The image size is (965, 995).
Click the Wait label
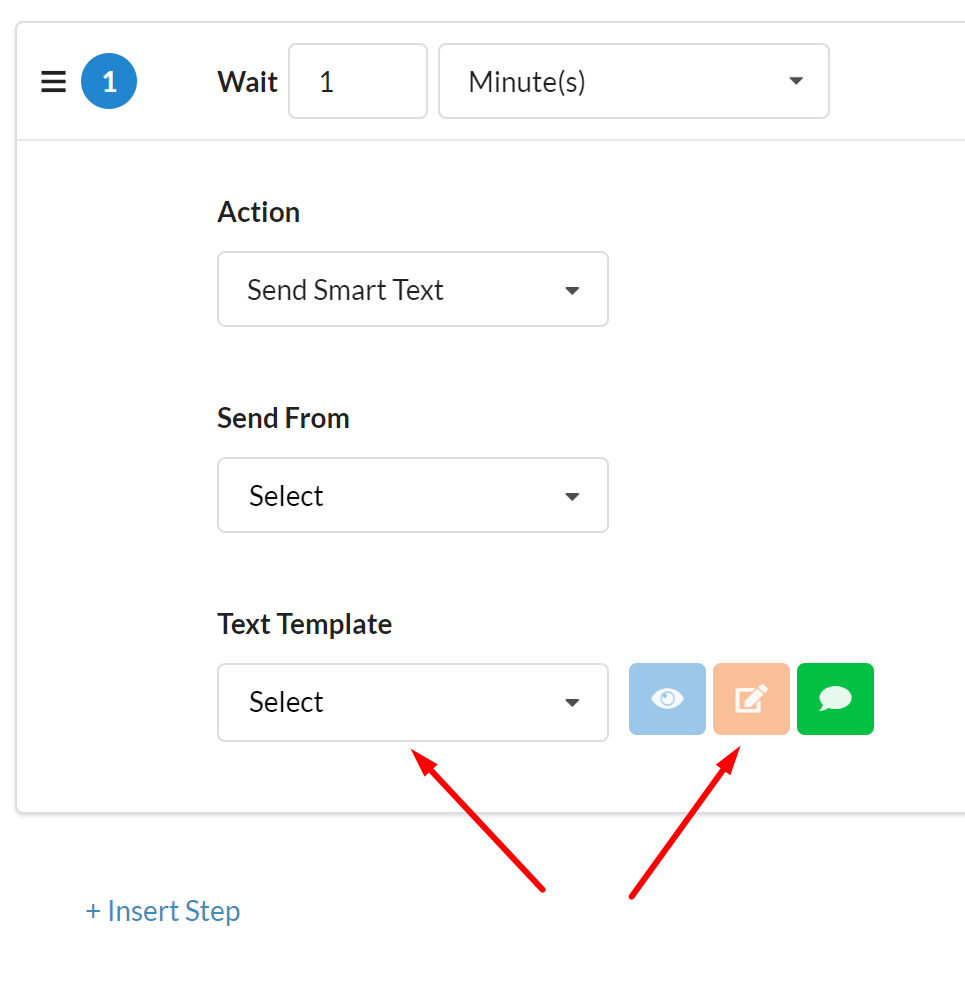click(x=247, y=81)
